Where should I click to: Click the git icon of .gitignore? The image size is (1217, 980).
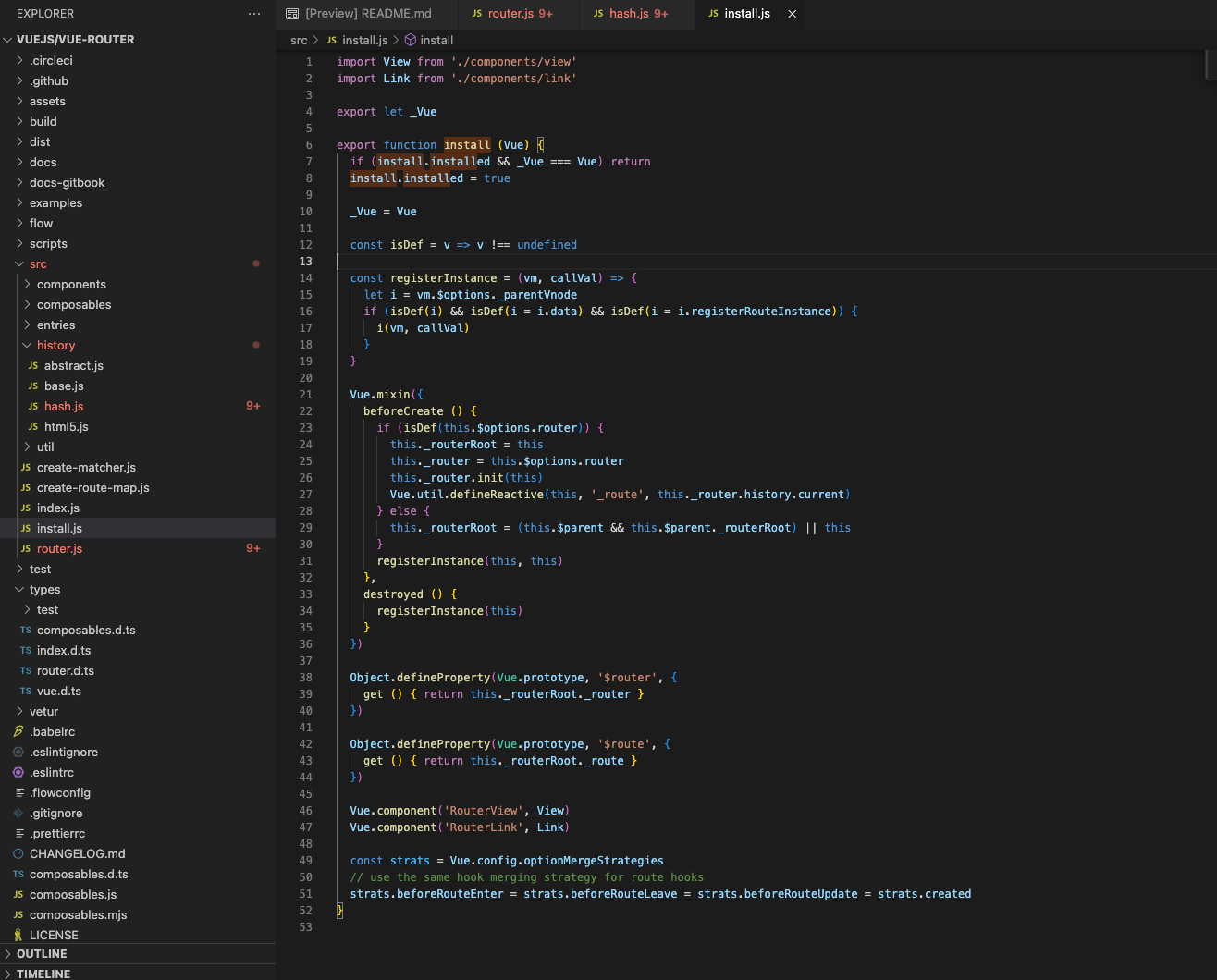pos(18,814)
